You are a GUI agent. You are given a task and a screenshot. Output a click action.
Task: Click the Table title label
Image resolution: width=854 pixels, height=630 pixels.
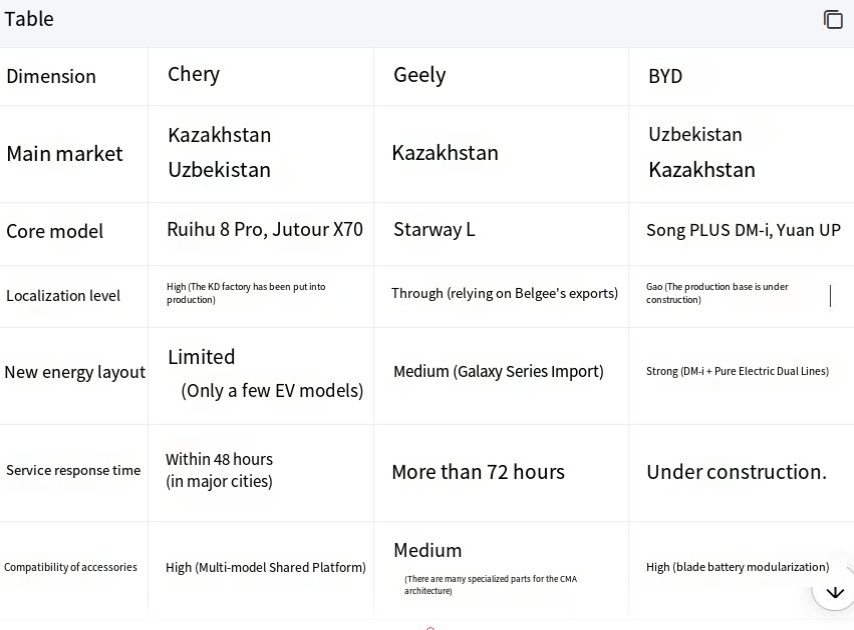tap(29, 19)
